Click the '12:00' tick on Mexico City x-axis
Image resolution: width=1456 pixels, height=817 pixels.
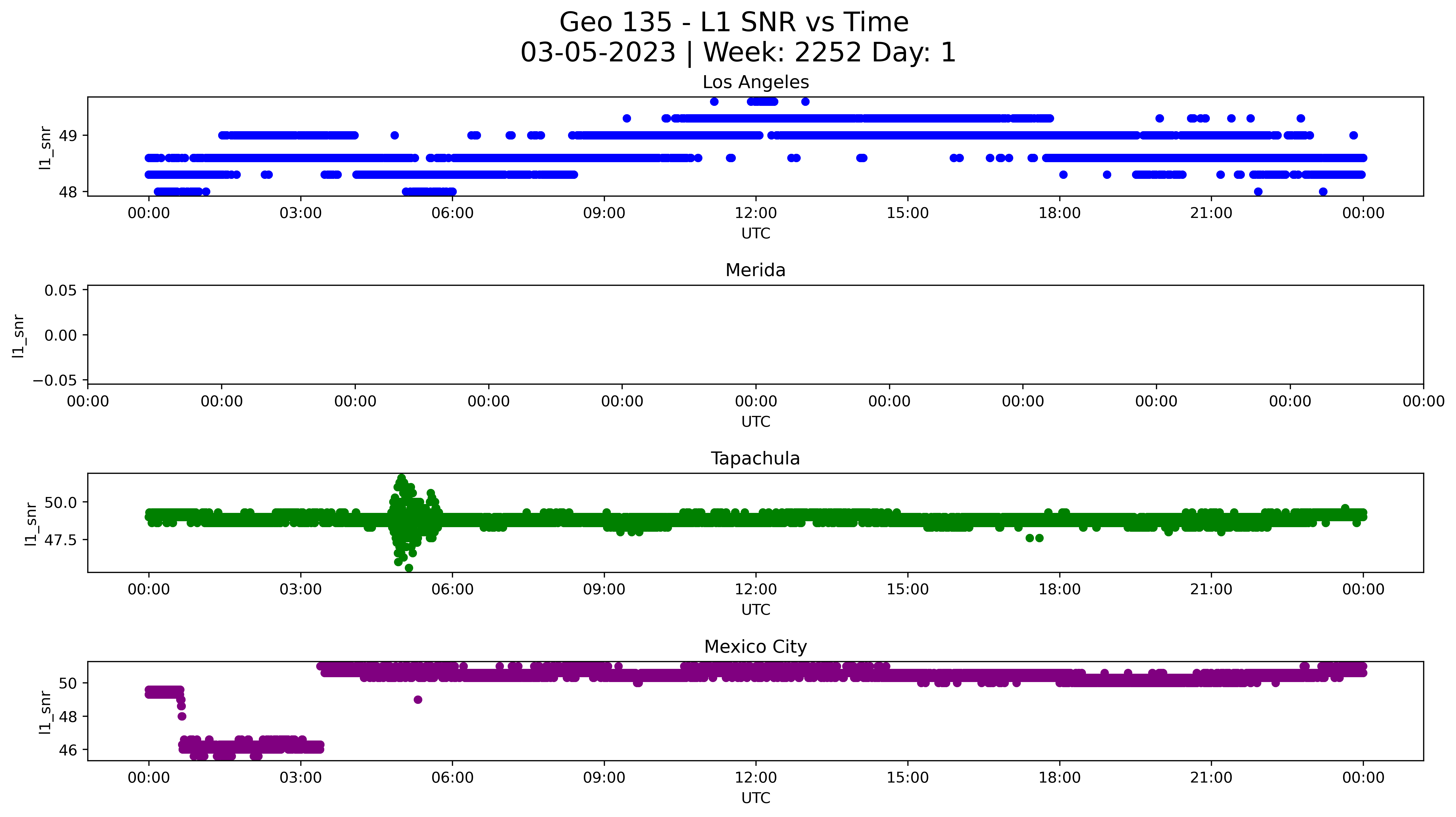(x=756, y=777)
